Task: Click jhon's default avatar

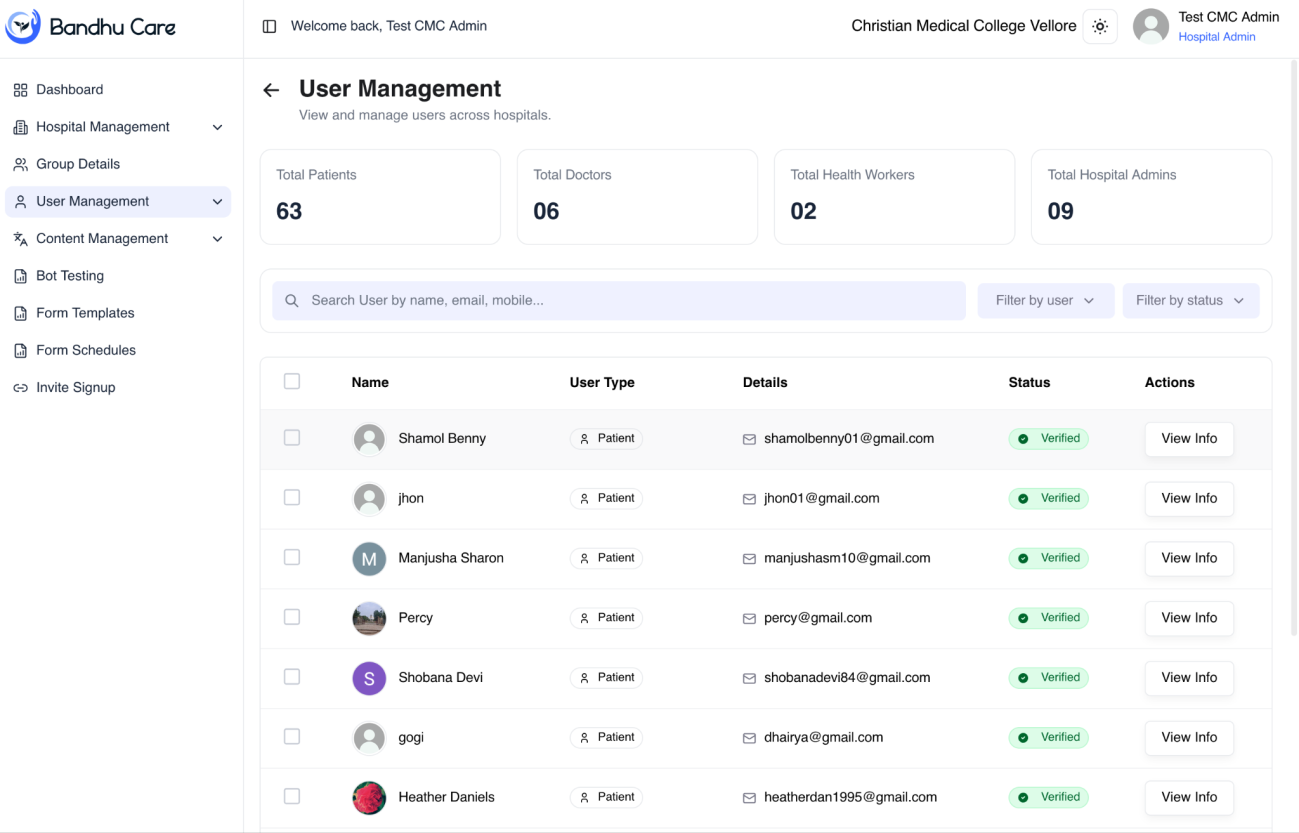Action: pos(369,499)
